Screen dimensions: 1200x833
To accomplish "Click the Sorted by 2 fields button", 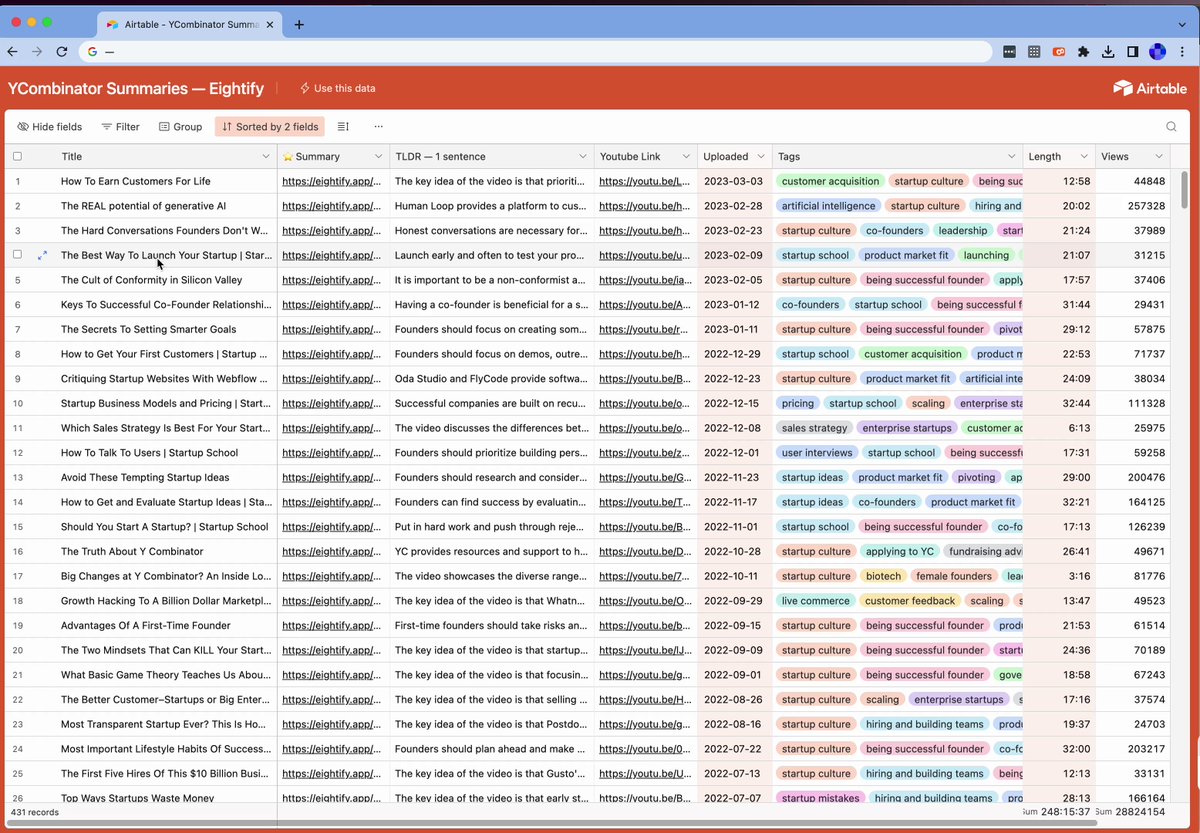I will (x=269, y=126).
